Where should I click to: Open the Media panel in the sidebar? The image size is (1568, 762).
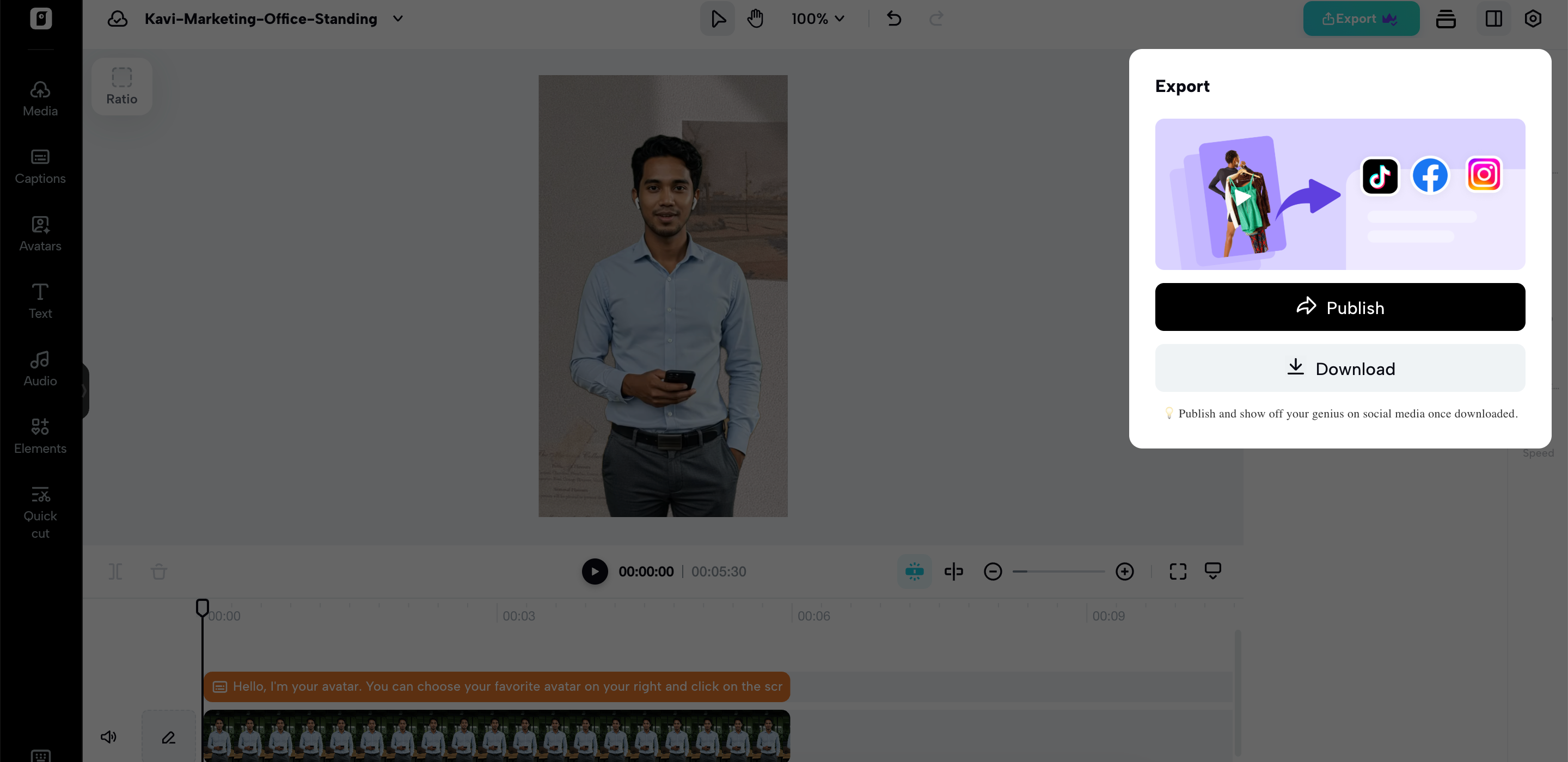tap(40, 97)
